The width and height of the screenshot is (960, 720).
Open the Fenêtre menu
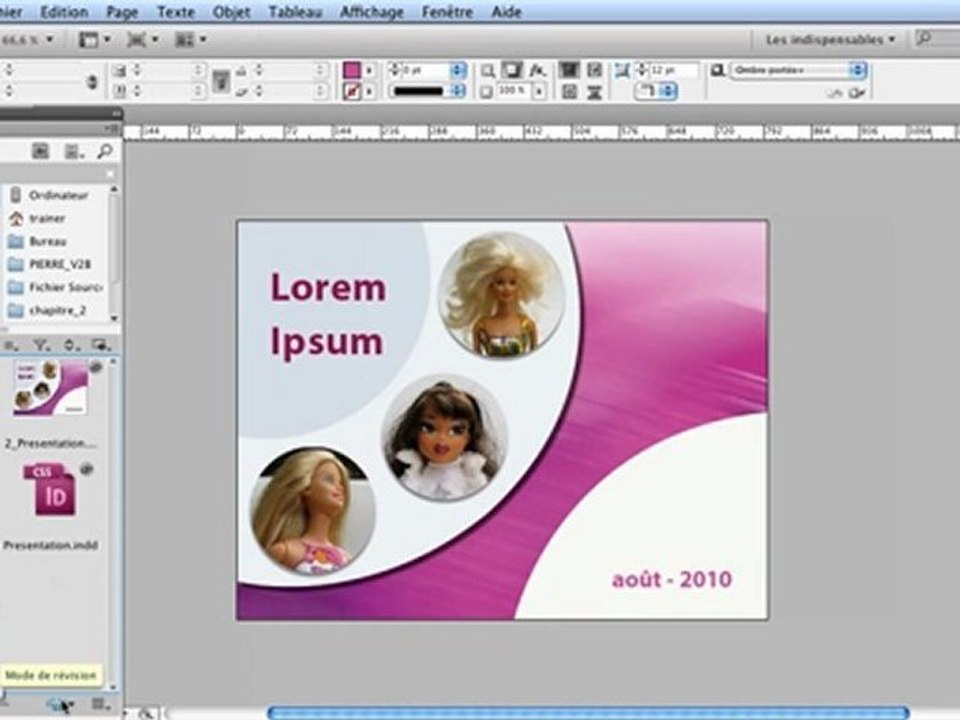point(447,12)
